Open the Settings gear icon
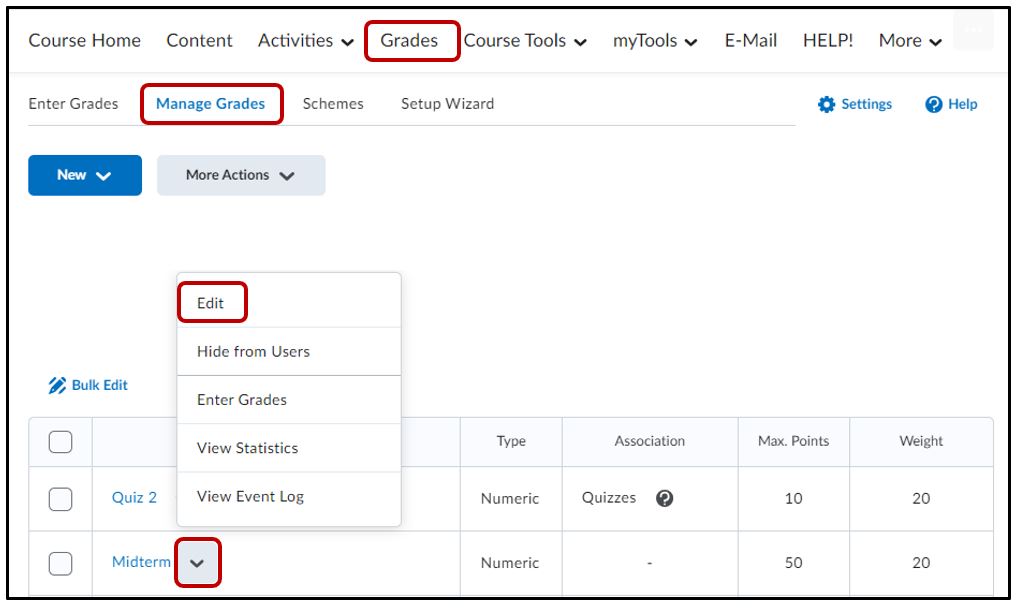 point(826,105)
